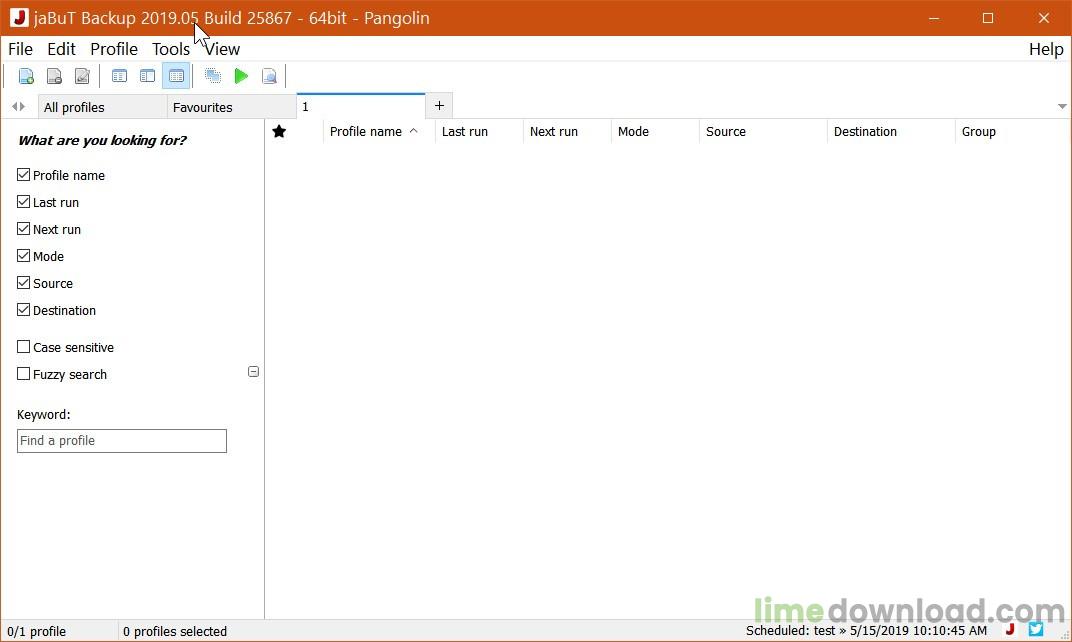Open the Twitter icon in status bar
1072x642 pixels.
[x=1036, y=630]
